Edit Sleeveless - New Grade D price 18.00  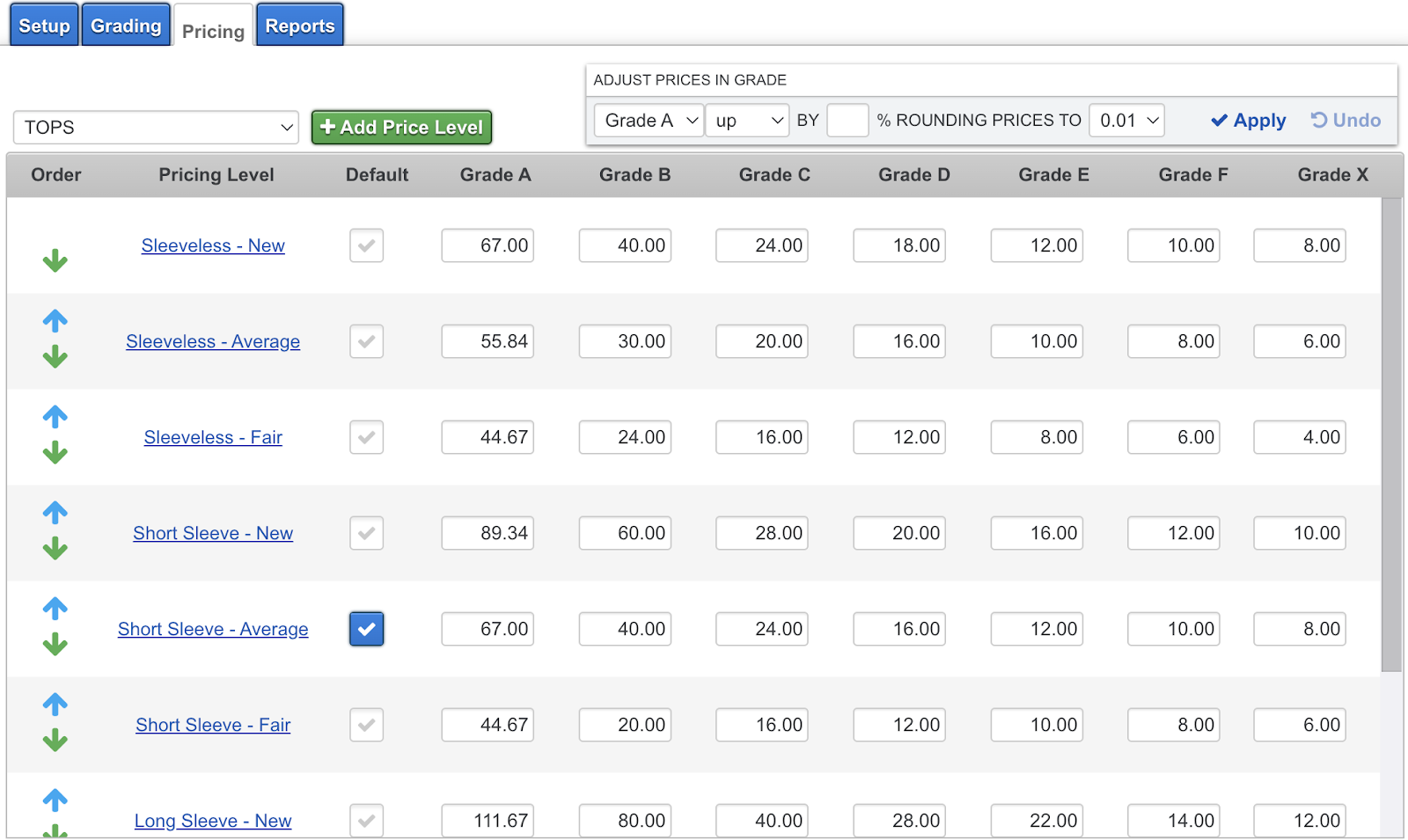pyautogui.click(x=899, y=245)
